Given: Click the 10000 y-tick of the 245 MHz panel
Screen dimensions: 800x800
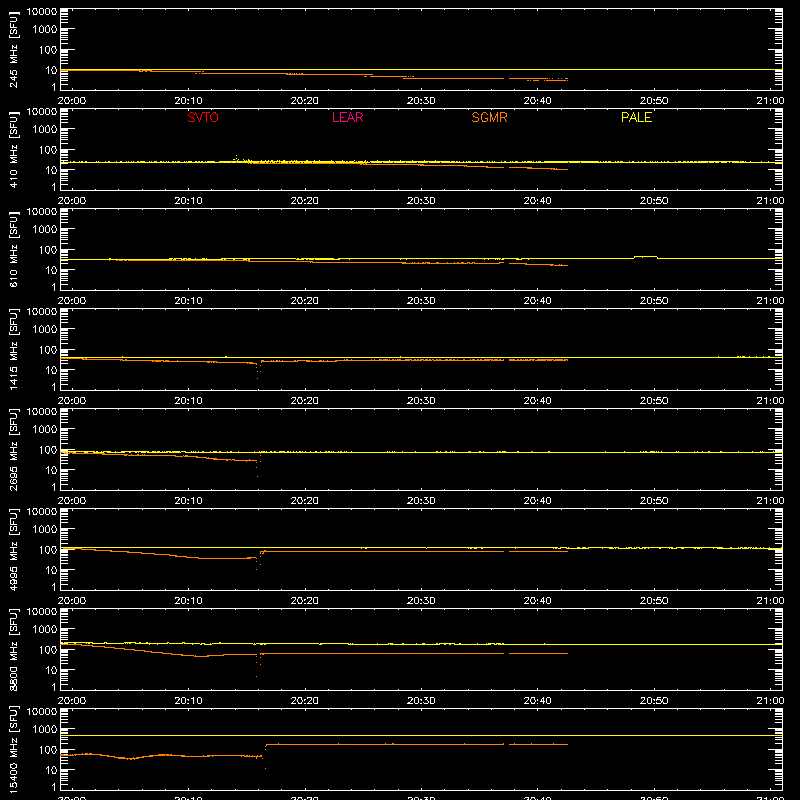Looking at the screenshot, I should tap(42, 11).
